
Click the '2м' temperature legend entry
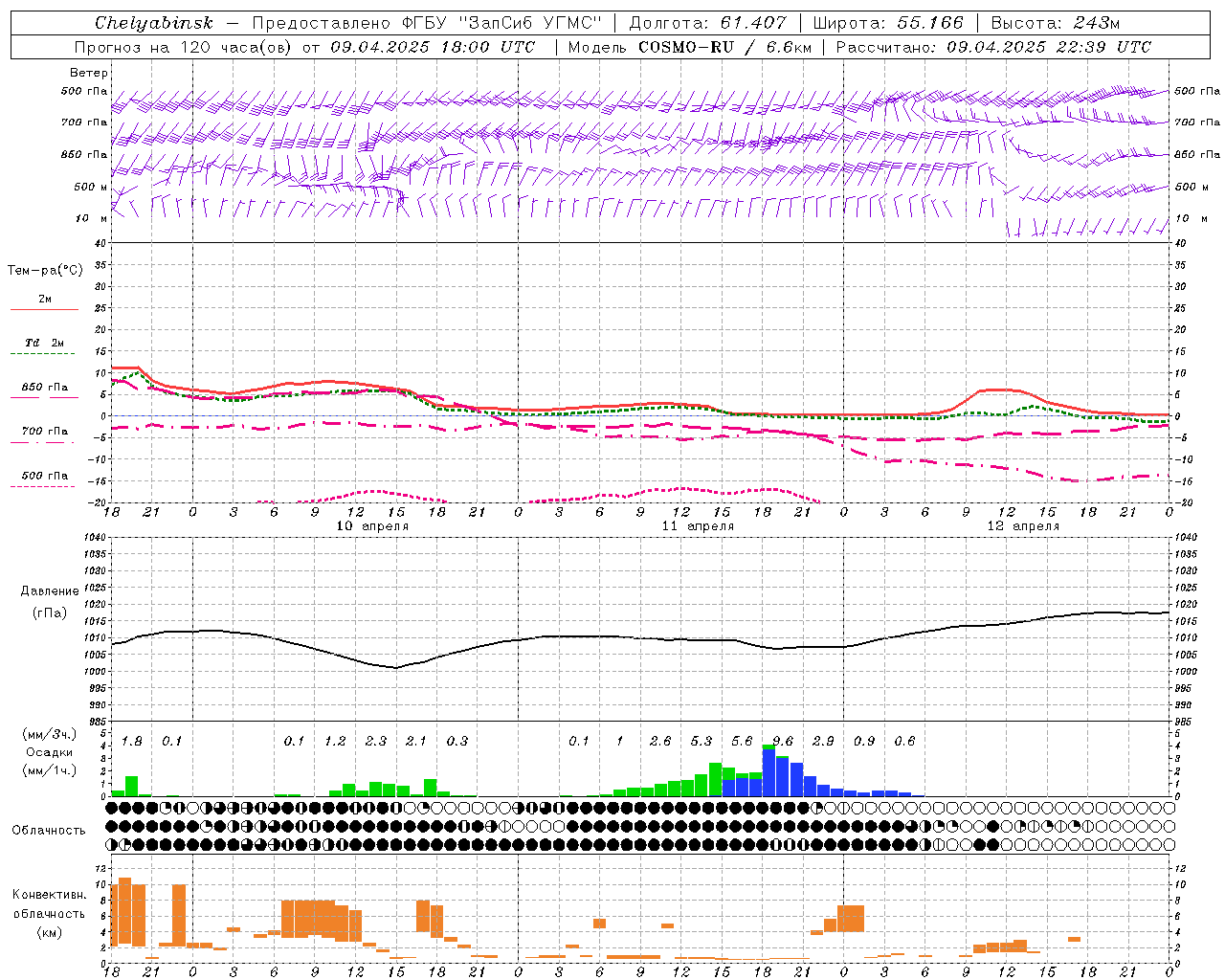coord(45,299)
